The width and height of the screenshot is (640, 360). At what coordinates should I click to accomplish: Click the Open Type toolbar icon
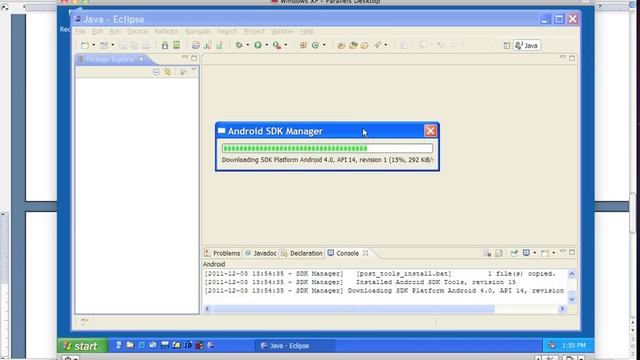[x=341, y=45]
